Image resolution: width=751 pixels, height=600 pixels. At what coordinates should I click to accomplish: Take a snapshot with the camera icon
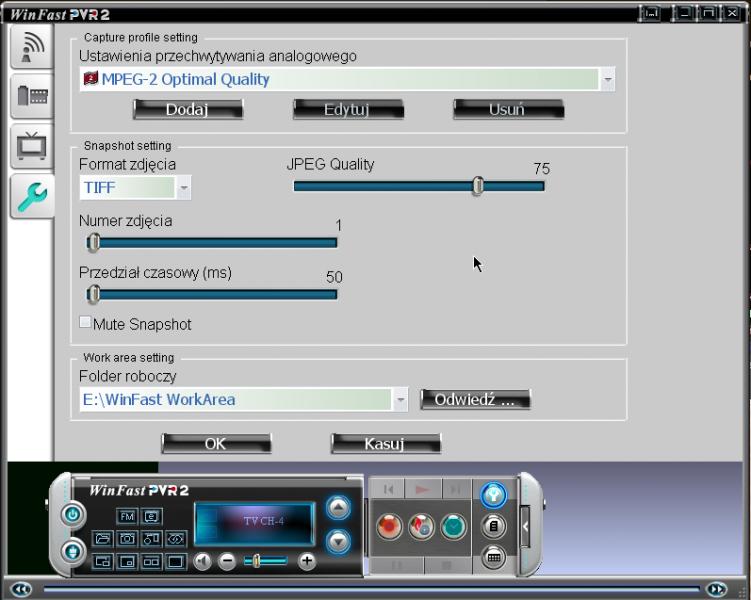point(127,539)
